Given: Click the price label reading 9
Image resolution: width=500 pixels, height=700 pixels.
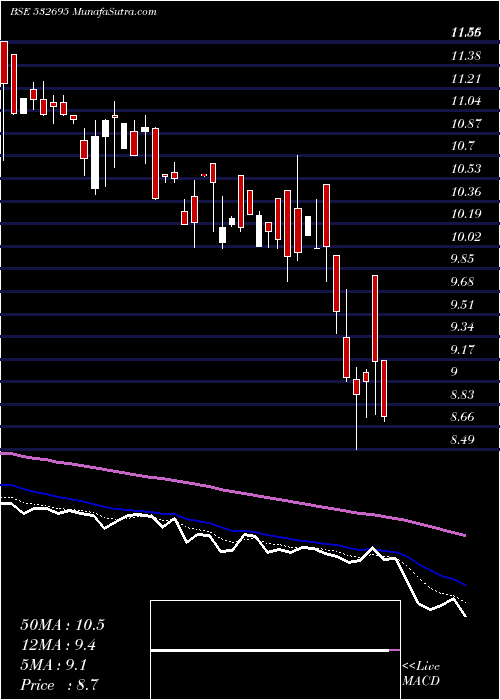Looking at the screenshot, I should click(454, 372).
